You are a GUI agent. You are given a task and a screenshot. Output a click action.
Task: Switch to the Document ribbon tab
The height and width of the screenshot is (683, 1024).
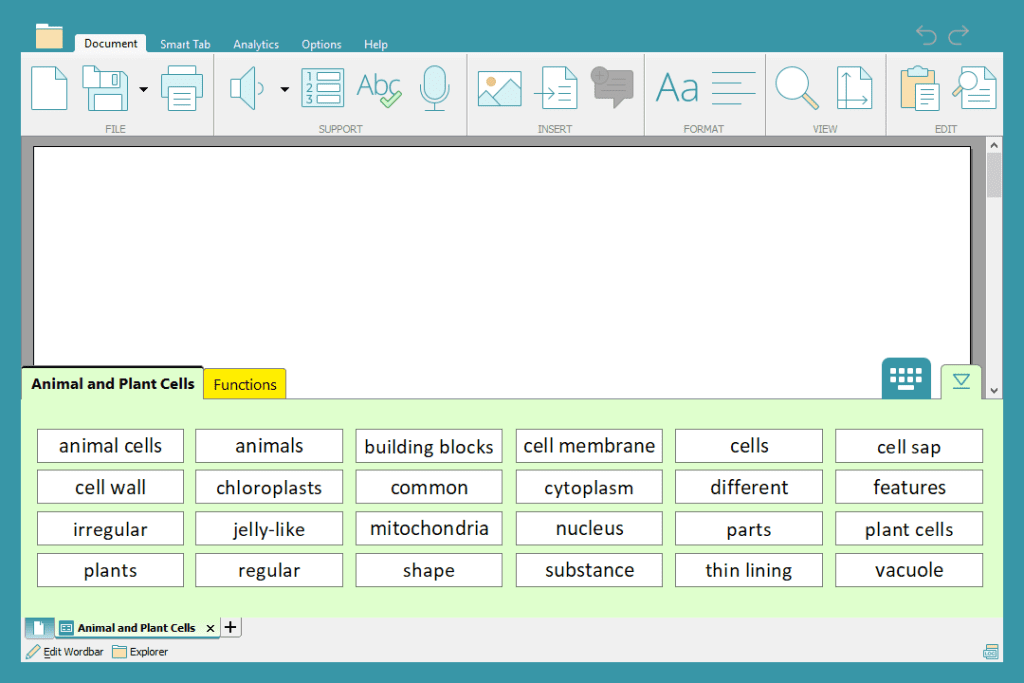(110, 44)
